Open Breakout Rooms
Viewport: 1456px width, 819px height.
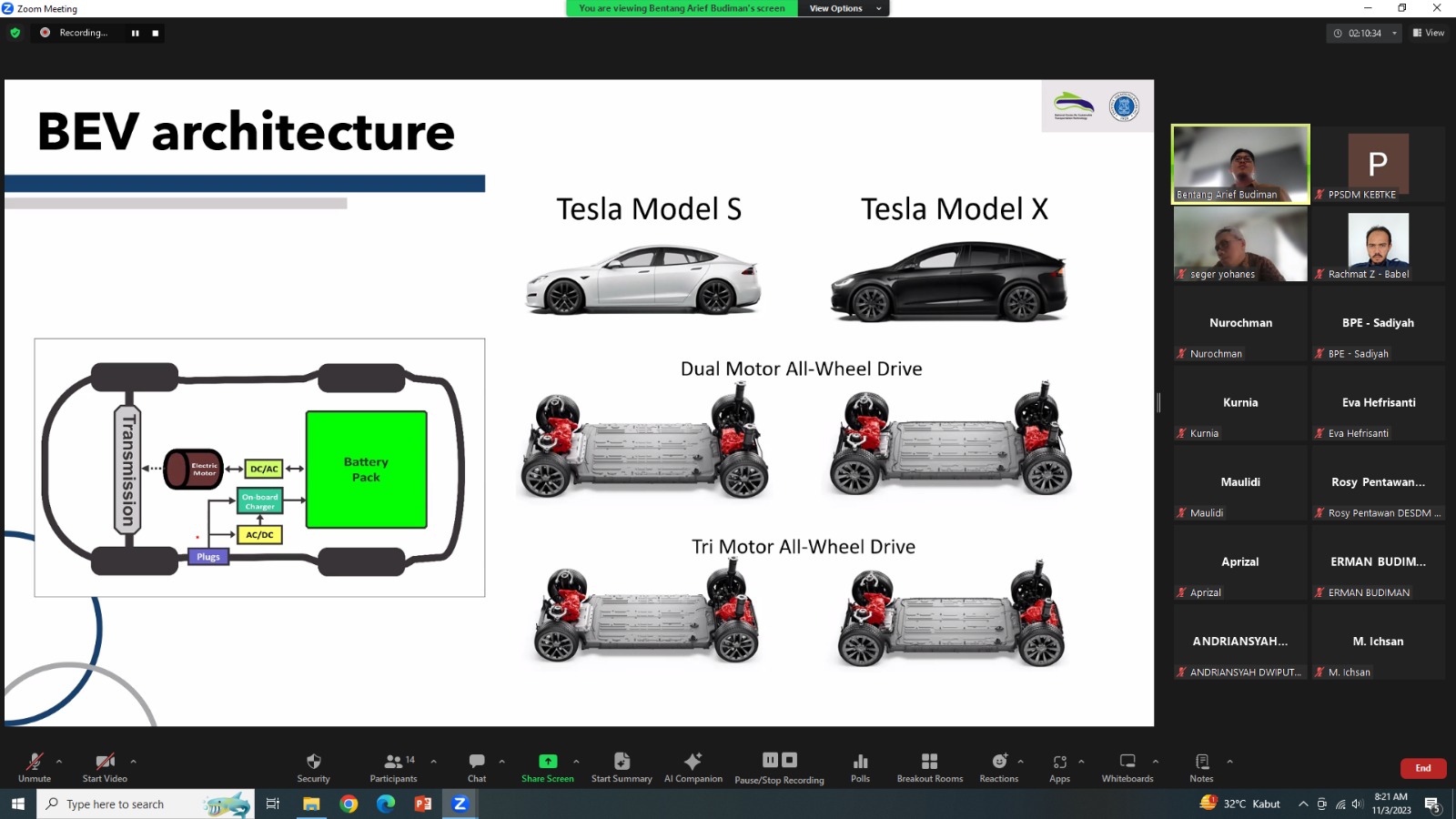pos(929,767)
